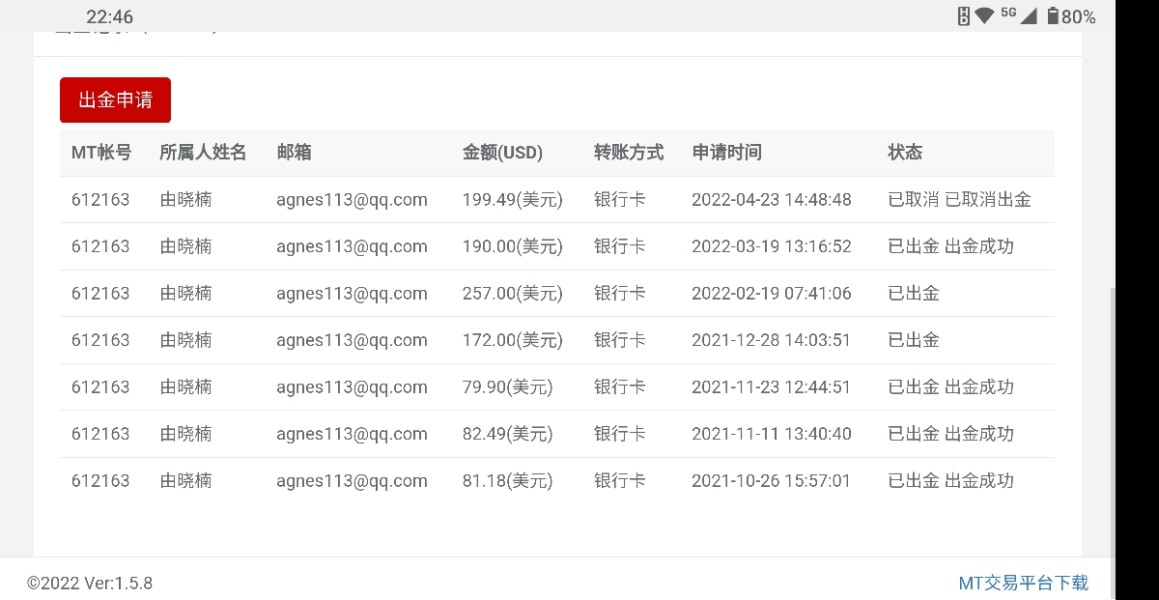The width and height of the screenshot is (1159, 600).
Task: Click the 申请时间 column header
Action: [x=727, y=153]
